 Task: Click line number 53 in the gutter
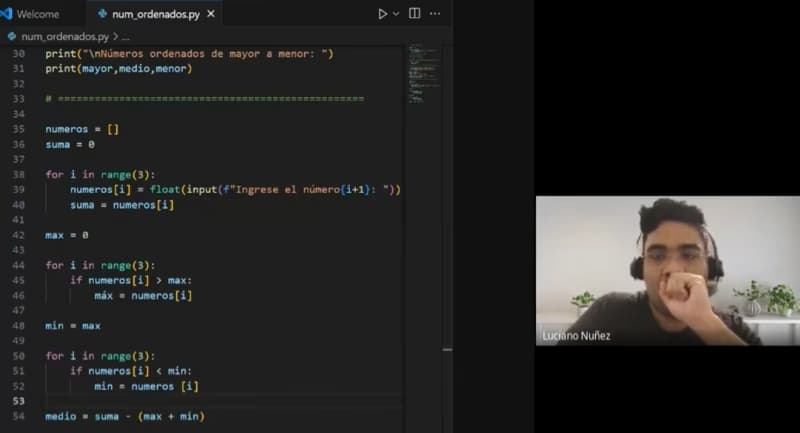click(x=18, y=401)
